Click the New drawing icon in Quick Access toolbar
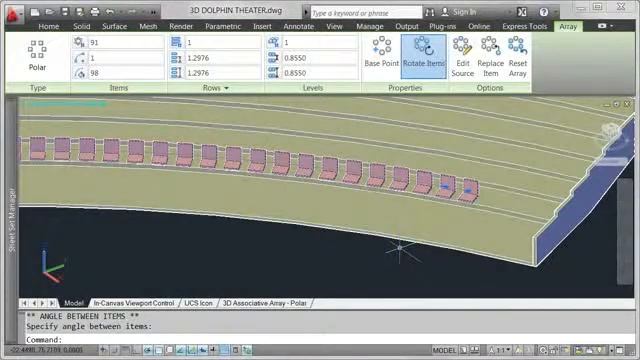This screenshot has width=640, height=360. point(35,12)
